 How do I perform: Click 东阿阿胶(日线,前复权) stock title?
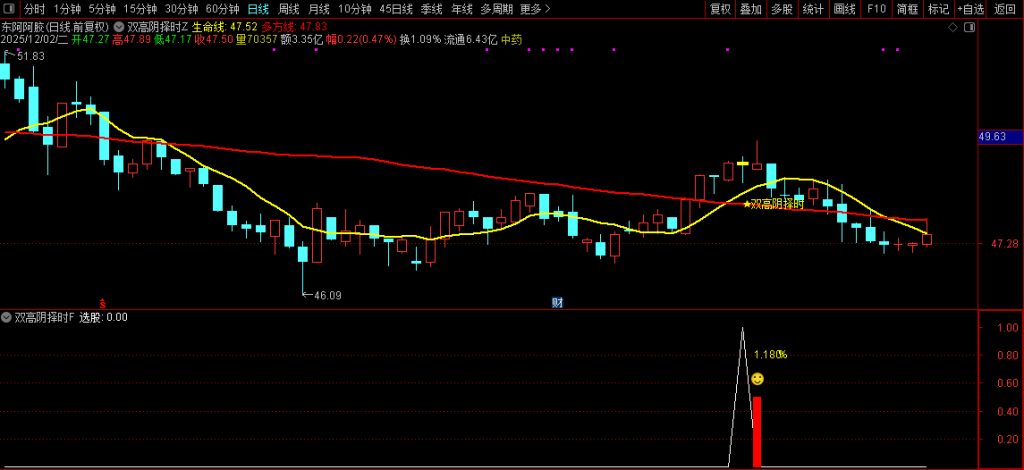coord(55,27)
